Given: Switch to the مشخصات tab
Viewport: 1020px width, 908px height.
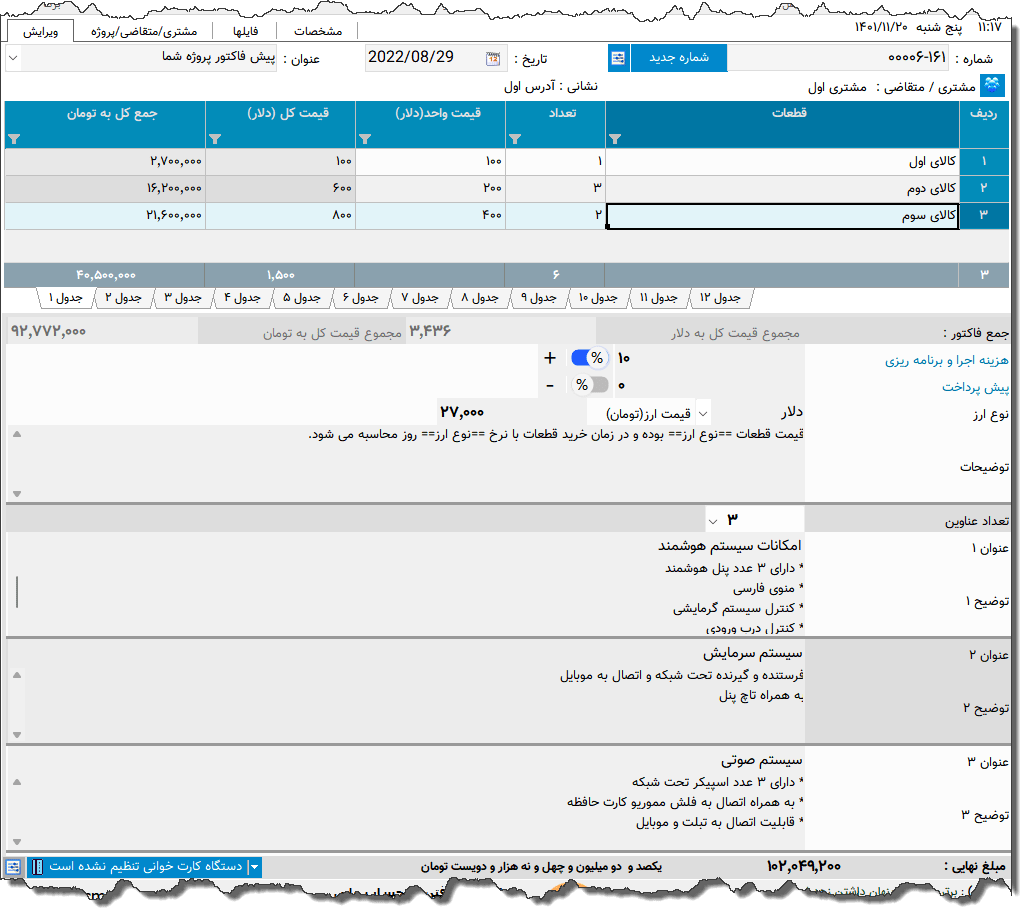Looking at the screenshot, I should pyautogui.click(x=318, y=30).
